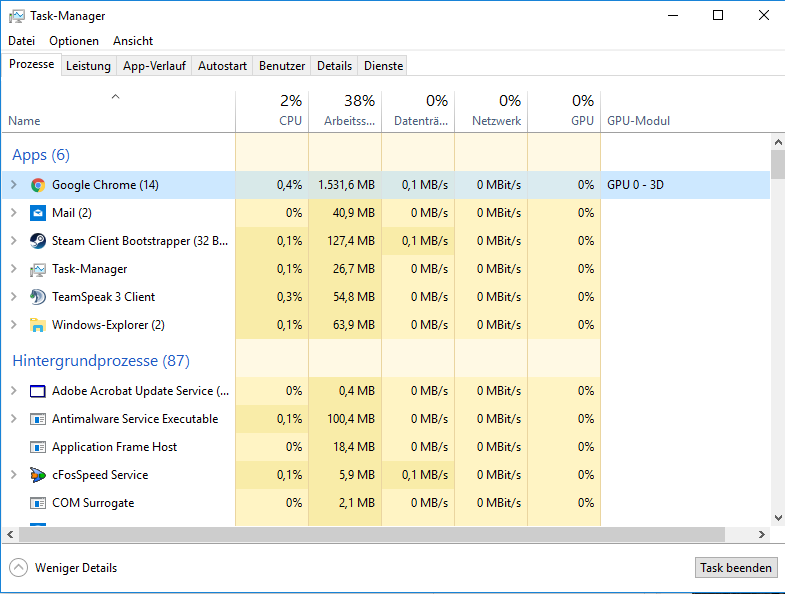Click the TeamSpeak 3 Client icon
The height and width of the screenshot is (594, 785).
point(38,297)
